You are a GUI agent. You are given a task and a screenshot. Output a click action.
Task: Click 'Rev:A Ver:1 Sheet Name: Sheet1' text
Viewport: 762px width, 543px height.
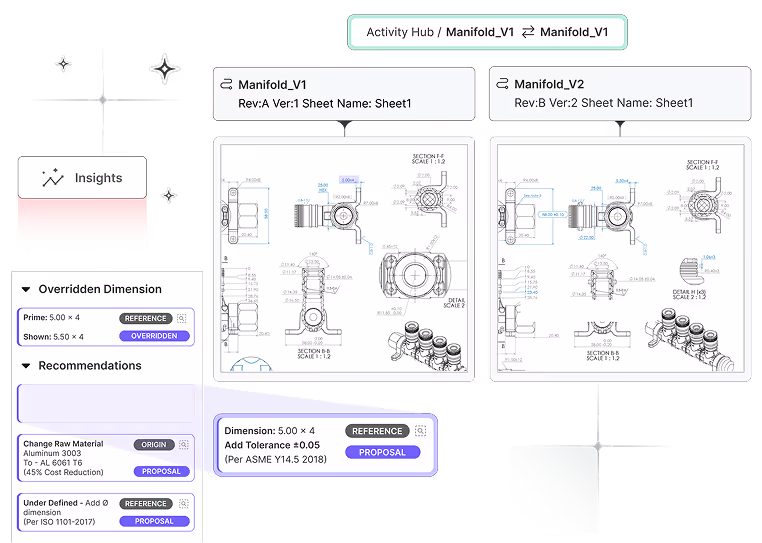coord(325,104)
